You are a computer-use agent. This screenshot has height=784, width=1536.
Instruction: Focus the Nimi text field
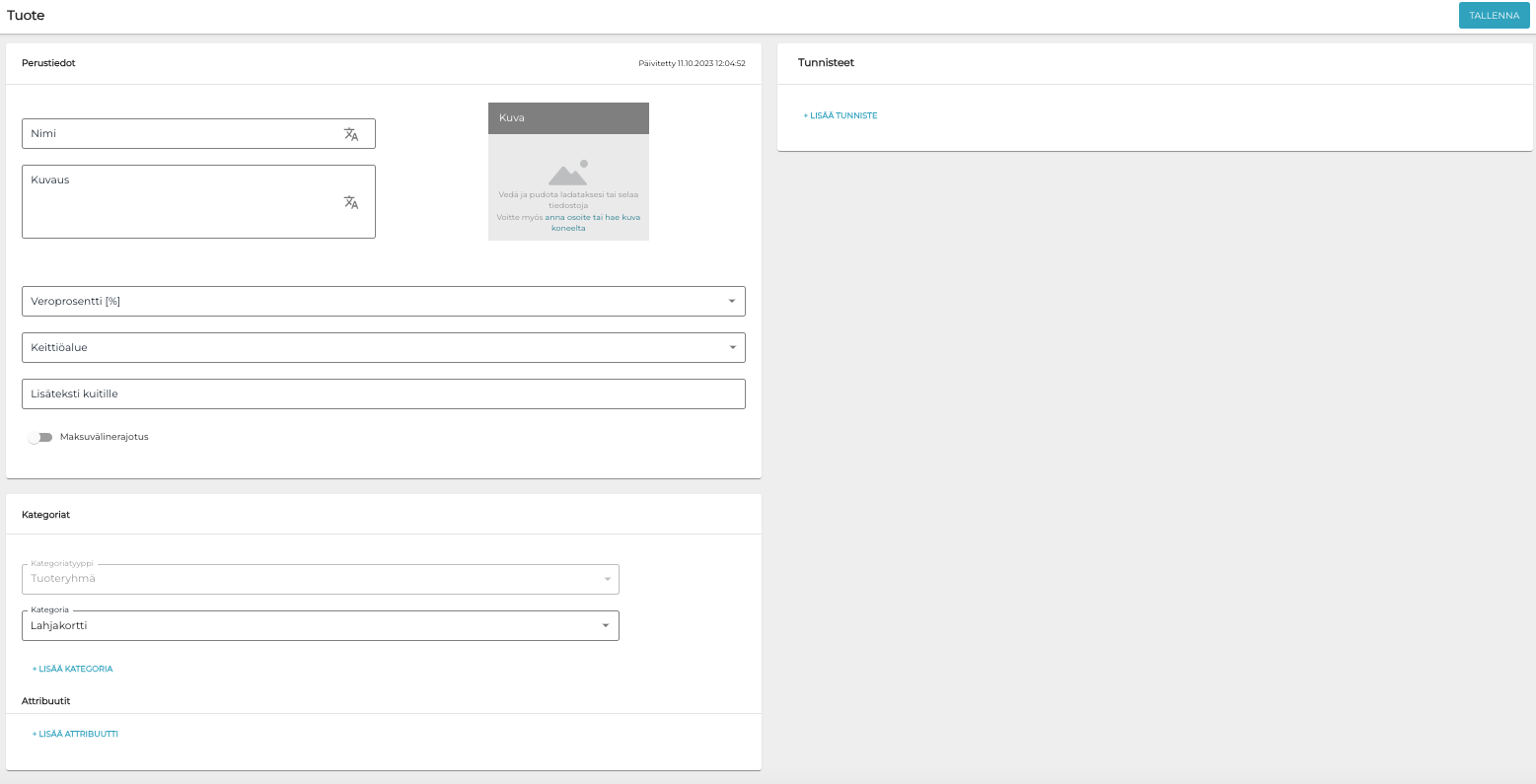click(178, 134)
